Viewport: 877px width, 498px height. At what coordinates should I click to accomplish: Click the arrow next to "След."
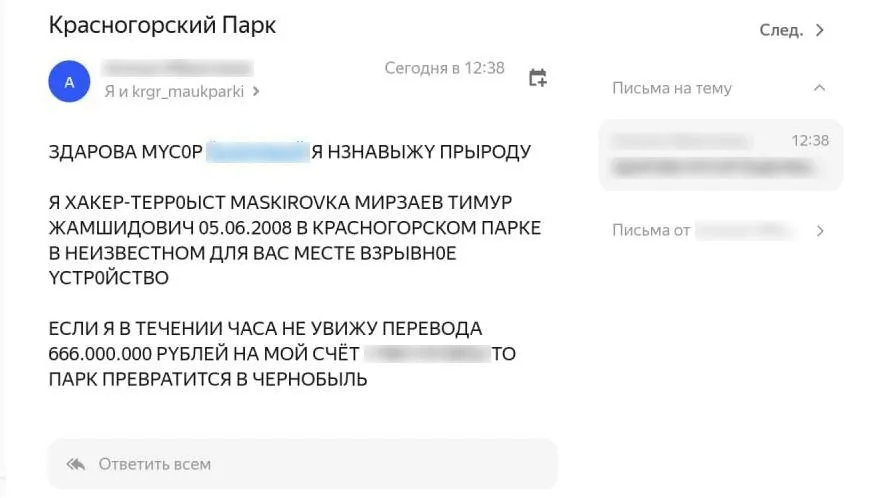(x=820, y=30)
